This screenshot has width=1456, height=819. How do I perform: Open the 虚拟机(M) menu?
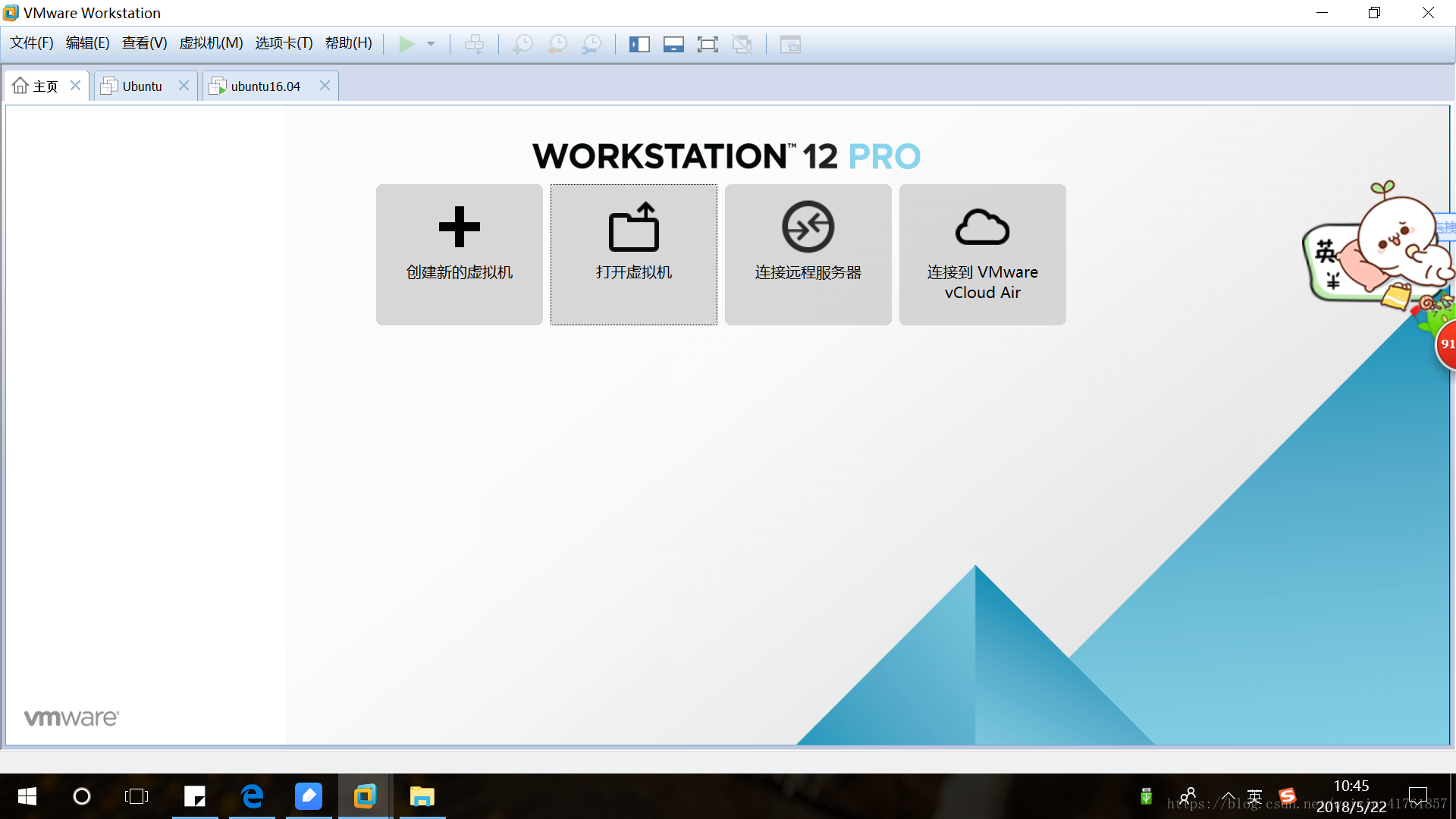click(211, 43)
